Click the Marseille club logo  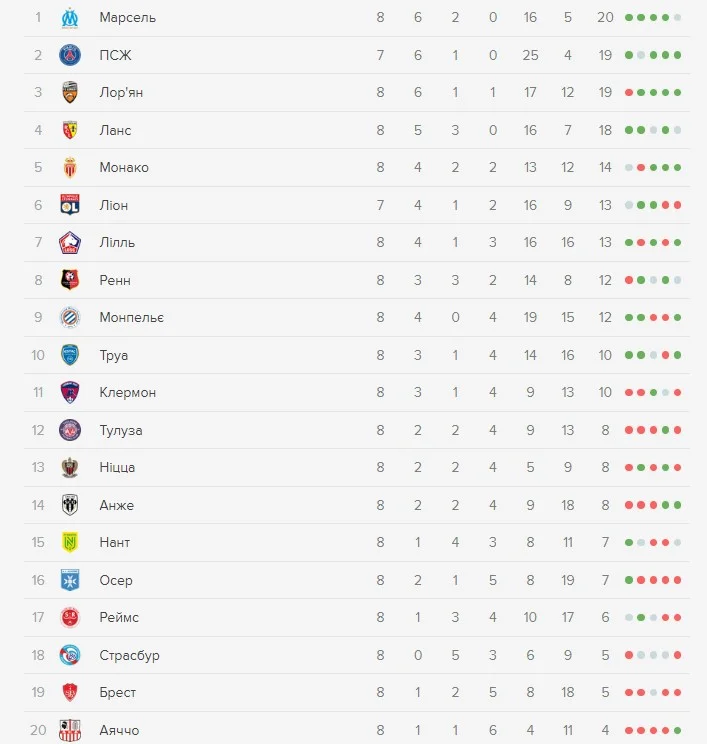[x=70, y=17]
